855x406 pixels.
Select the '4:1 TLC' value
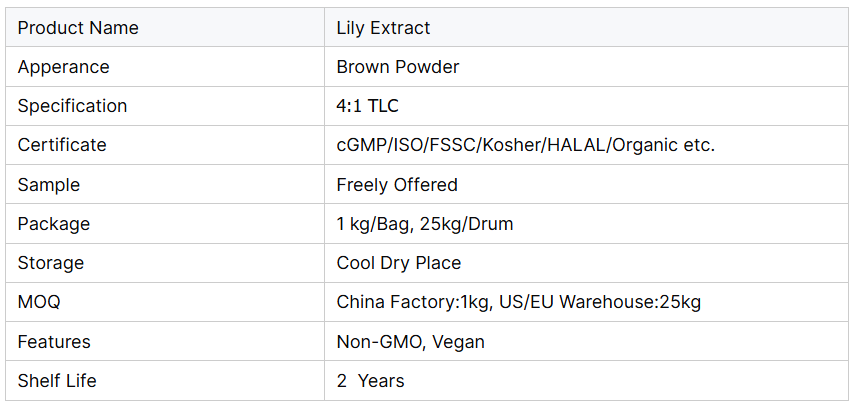(x=367, y=106)
